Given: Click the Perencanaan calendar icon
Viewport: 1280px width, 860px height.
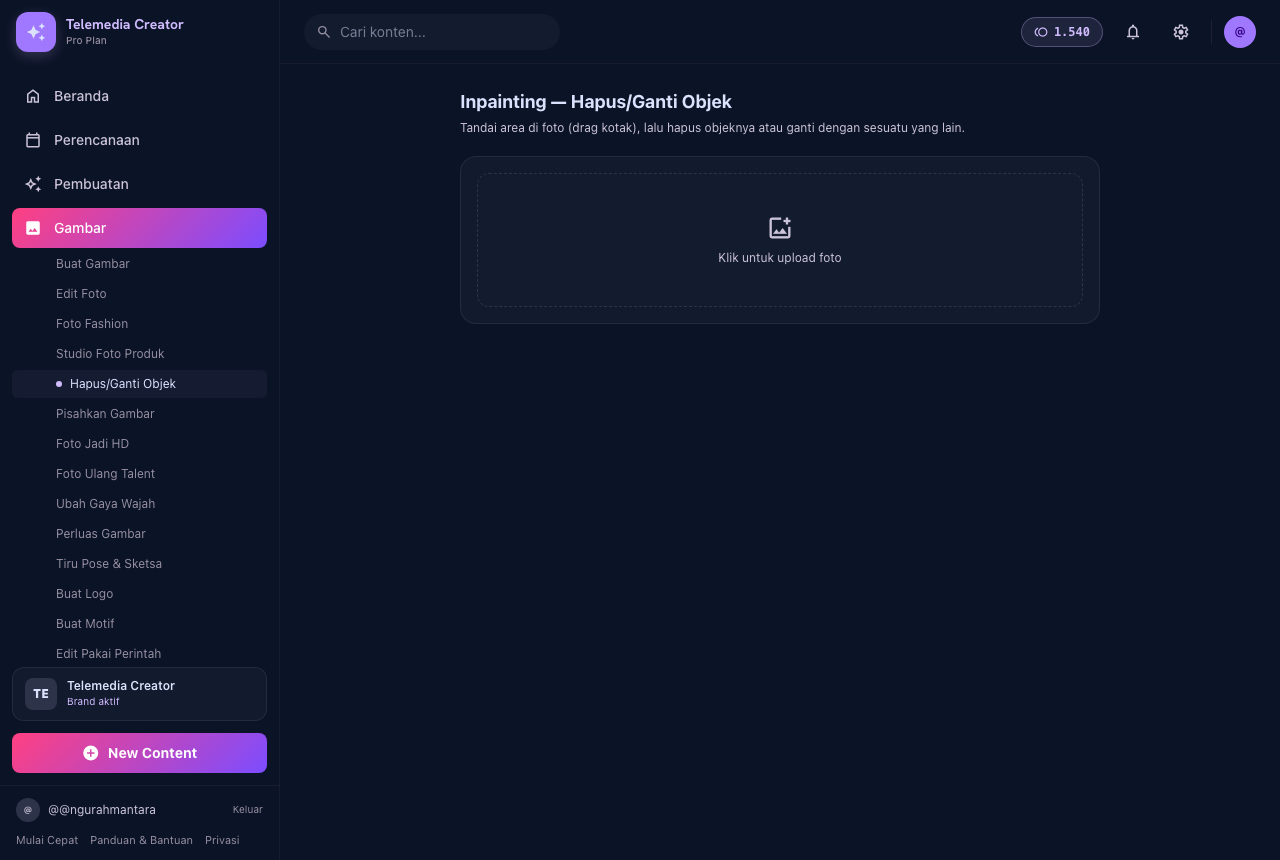Looking at the screenshot, I should 33,140.
